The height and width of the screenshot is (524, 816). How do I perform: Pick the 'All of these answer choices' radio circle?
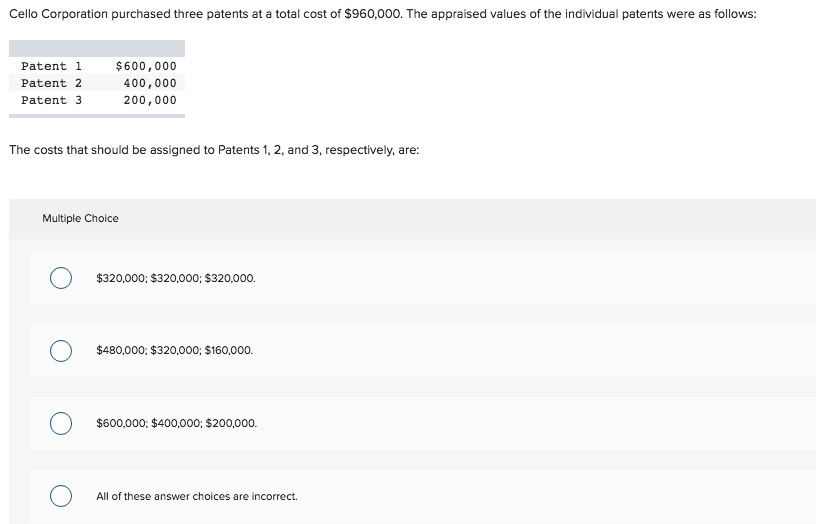coord(61,496)
